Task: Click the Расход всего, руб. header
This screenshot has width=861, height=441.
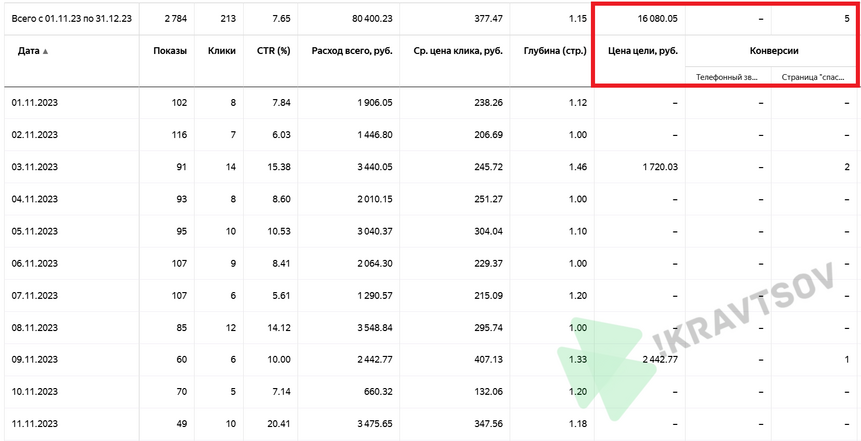Action: pyautogui.click(x=352, y=51)
